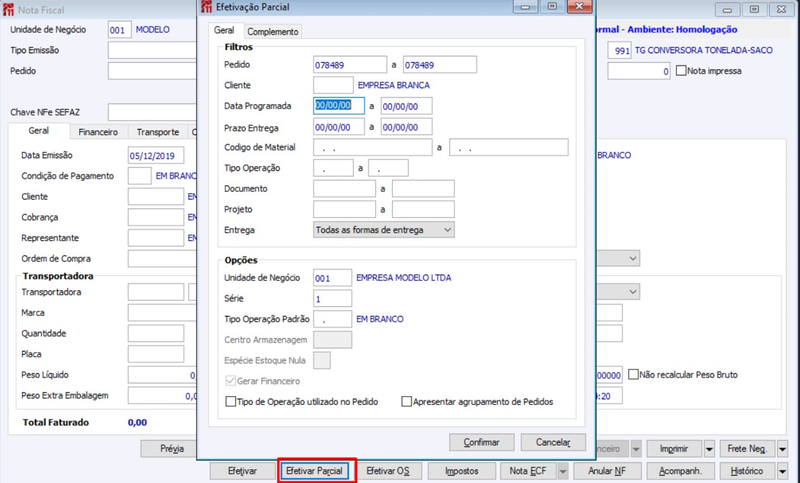Select the Geral tab in Efetivação Parcial
The image size is (800, 483).
pos(224,30)
